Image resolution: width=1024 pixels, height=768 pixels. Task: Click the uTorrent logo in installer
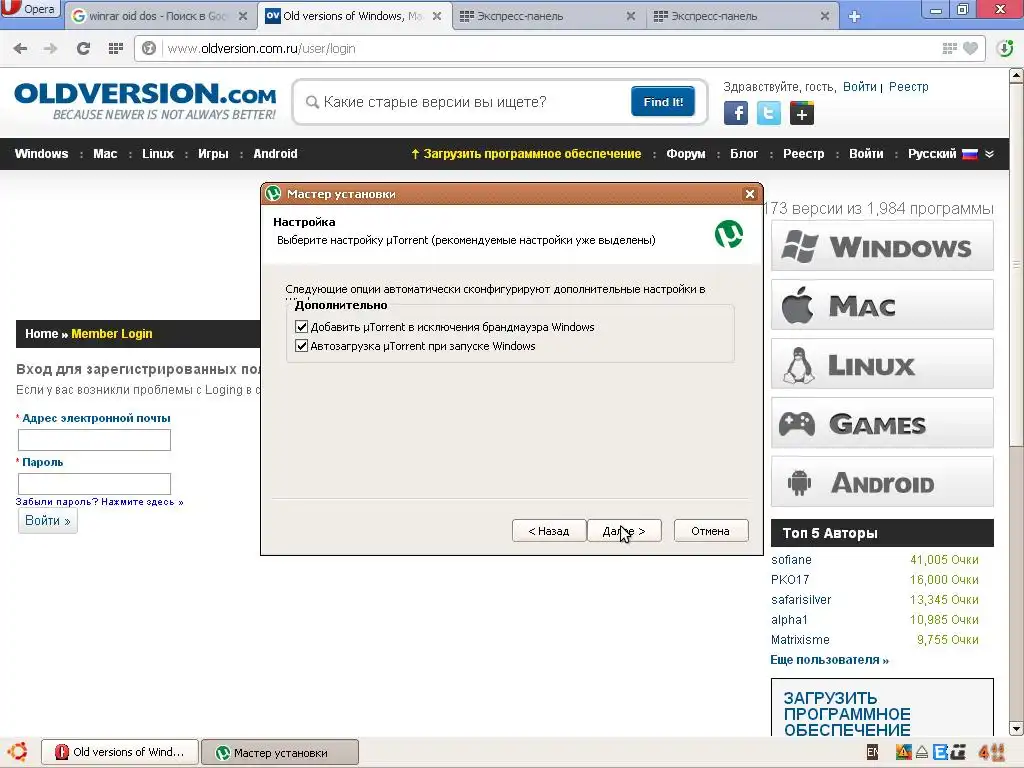tap(729, 234)
